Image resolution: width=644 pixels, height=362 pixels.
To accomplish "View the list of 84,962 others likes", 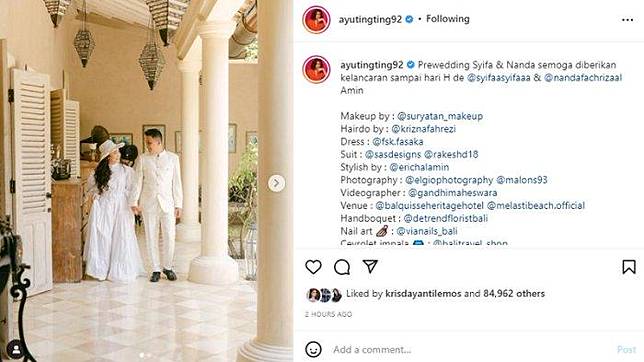I will pyautogui.click(x=514, y=294).
